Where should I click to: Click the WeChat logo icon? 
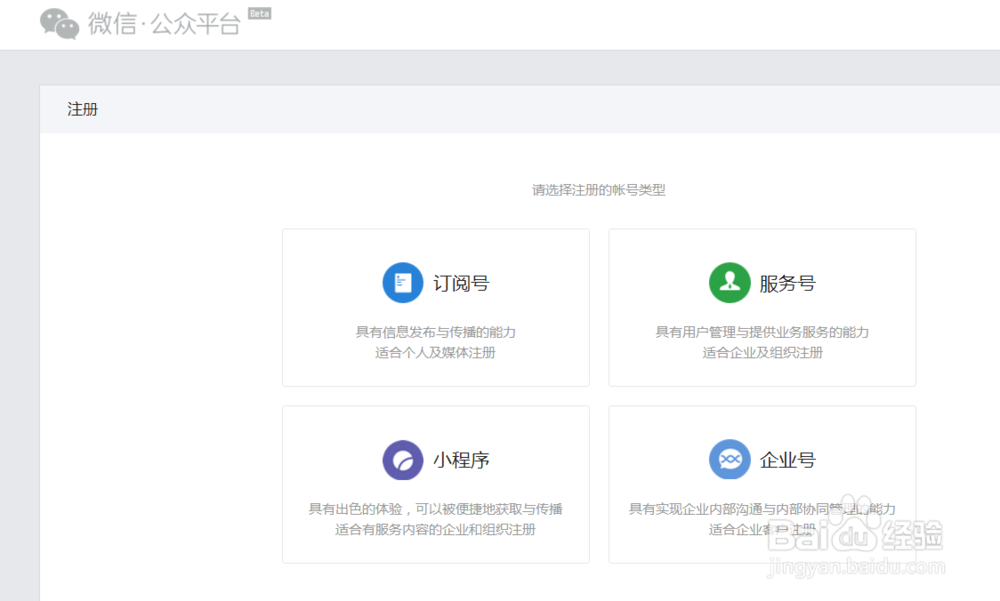pyautogui.click(x=60, y=22)
